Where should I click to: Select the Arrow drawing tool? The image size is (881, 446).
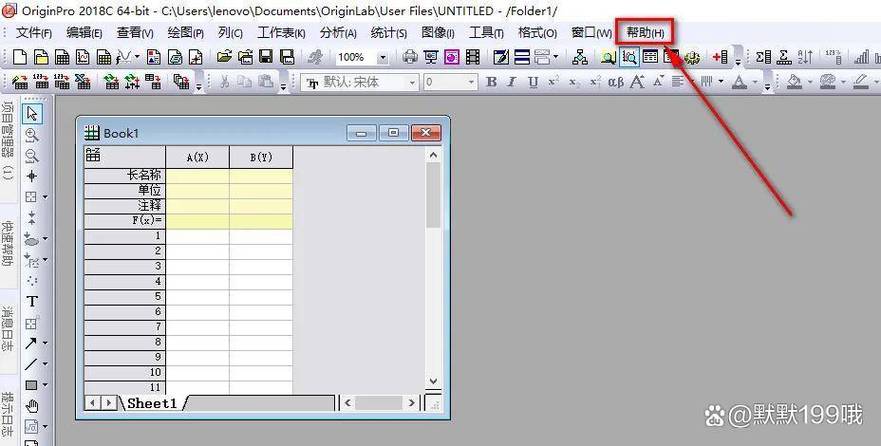[x=31, y=343]
